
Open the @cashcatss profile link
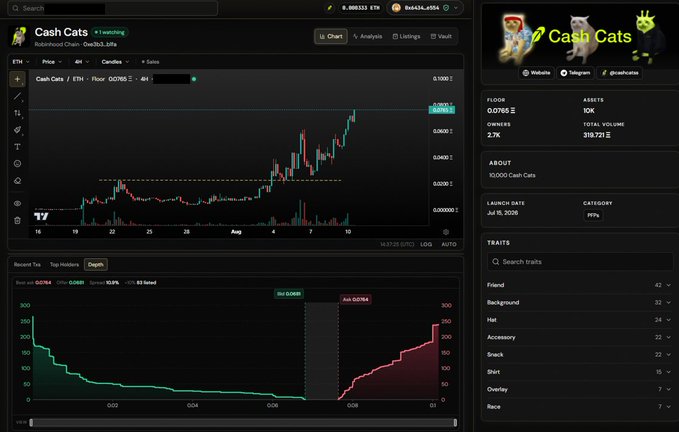[x=619, y=73]
